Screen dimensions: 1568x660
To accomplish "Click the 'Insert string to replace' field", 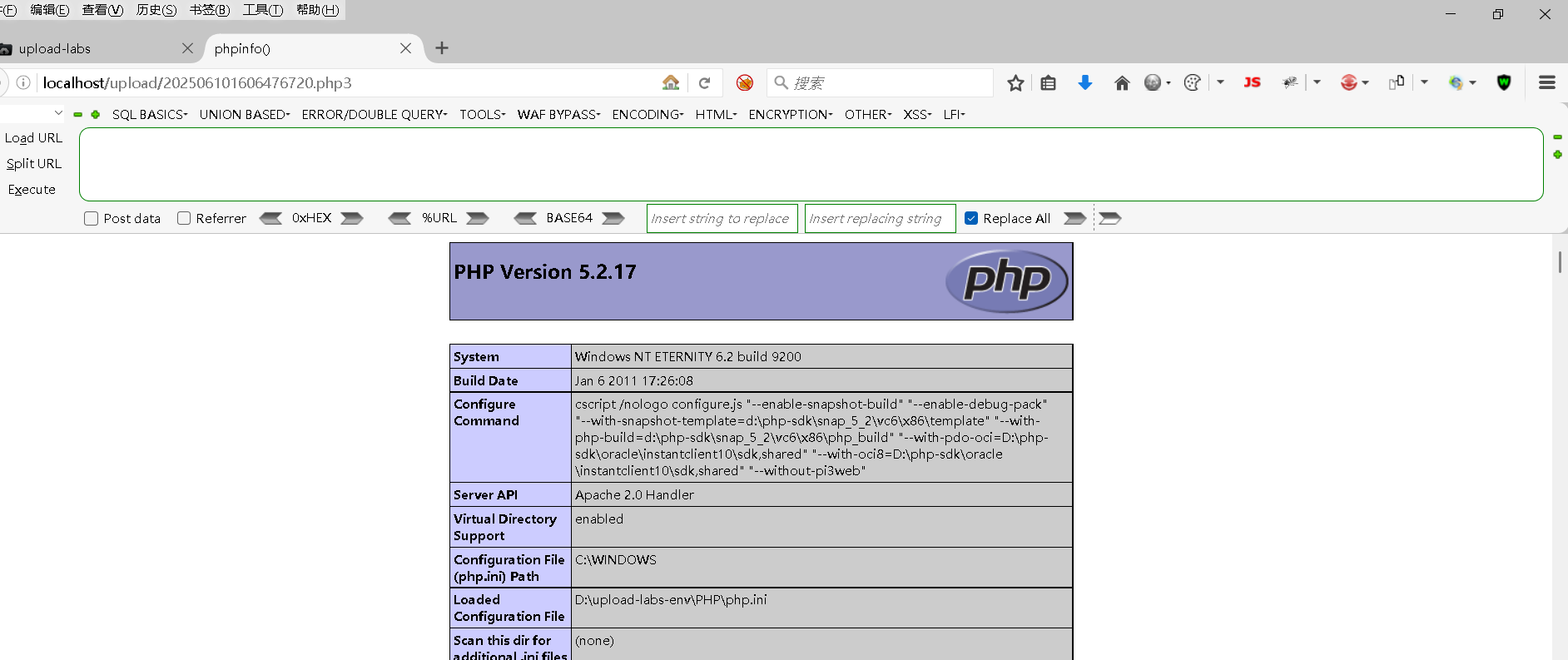I will click(x=722, y=218).
